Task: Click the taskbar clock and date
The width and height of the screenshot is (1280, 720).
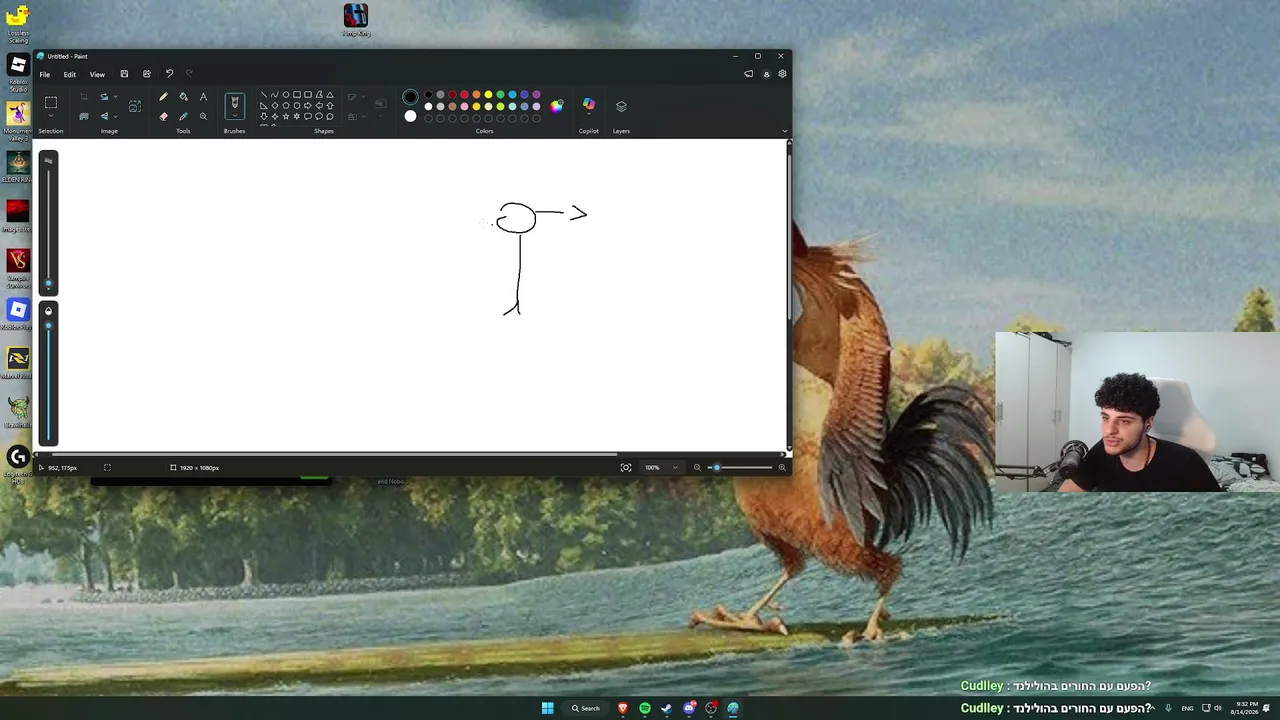Action: [x=1244, y=708]
